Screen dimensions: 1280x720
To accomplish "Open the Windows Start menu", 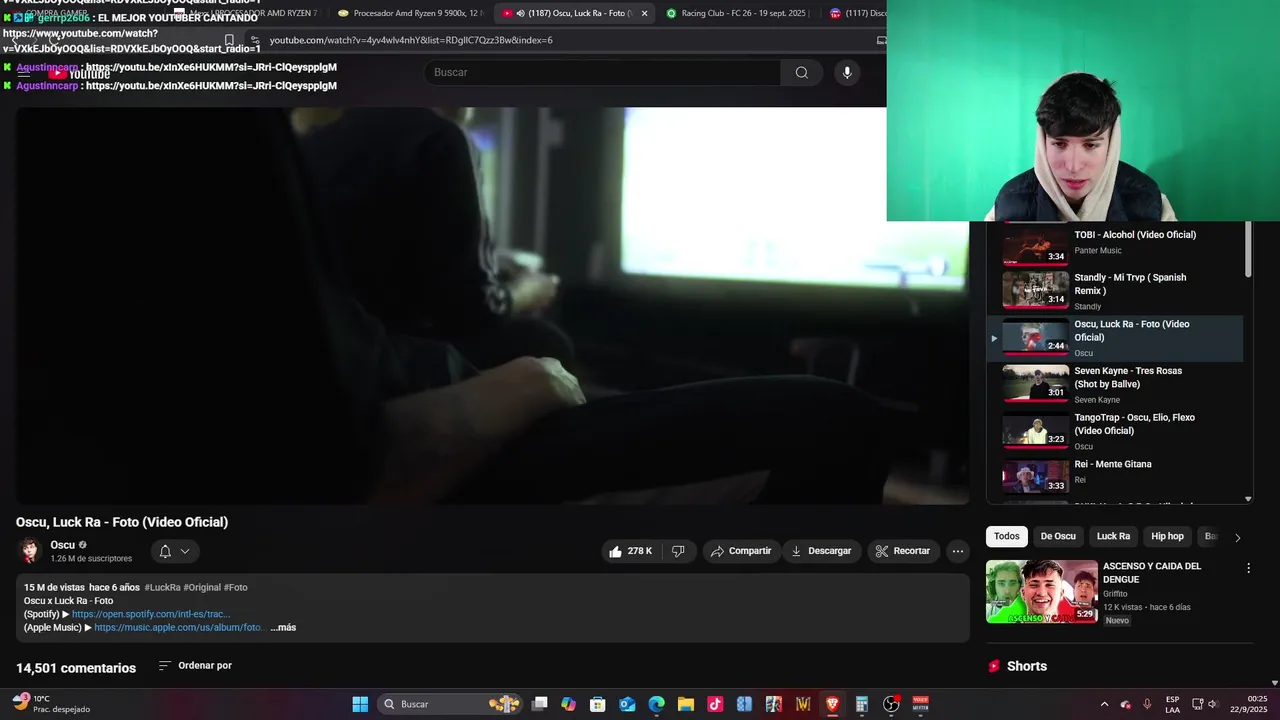I will click(360, 704).
